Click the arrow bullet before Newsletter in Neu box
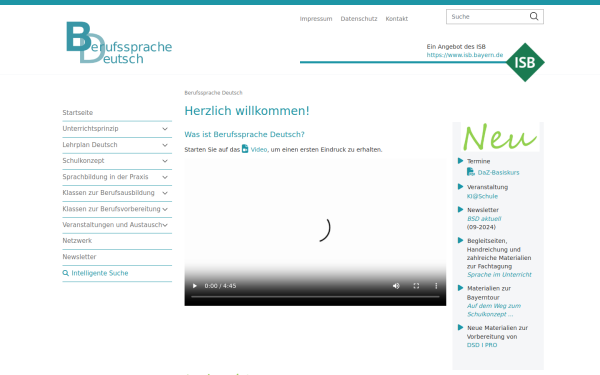The height and width of the screenshot is (375, 600). pyautogui.click(x=461, y=210)
